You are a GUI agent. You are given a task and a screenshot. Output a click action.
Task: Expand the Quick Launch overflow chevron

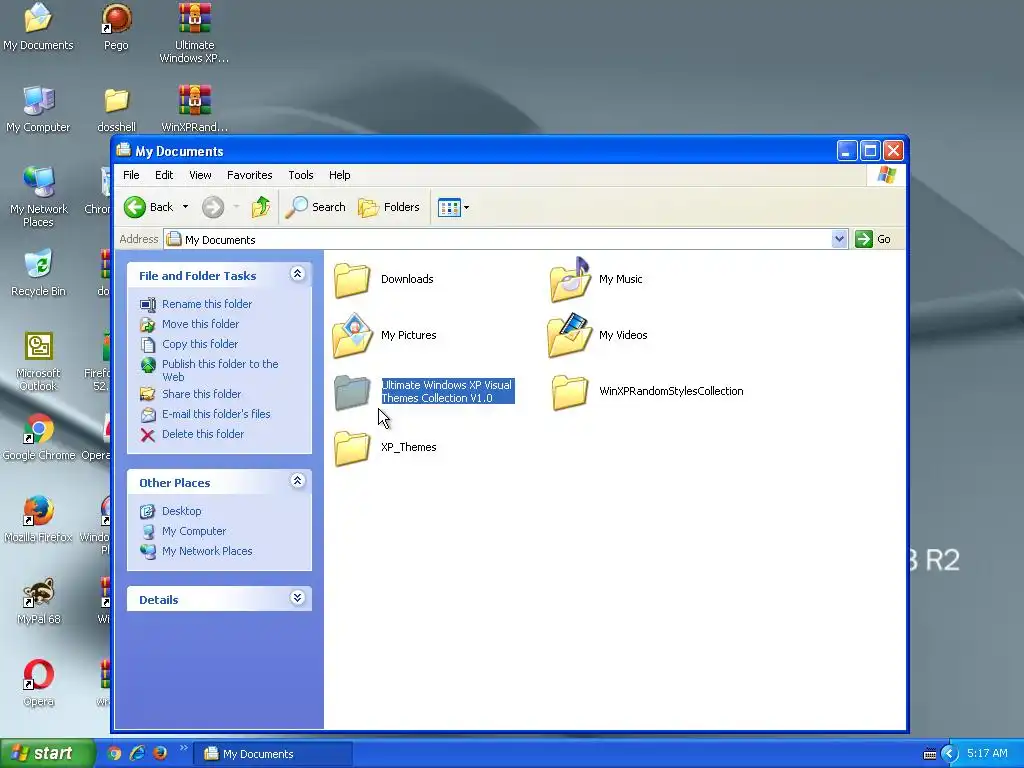coord(184,748)
